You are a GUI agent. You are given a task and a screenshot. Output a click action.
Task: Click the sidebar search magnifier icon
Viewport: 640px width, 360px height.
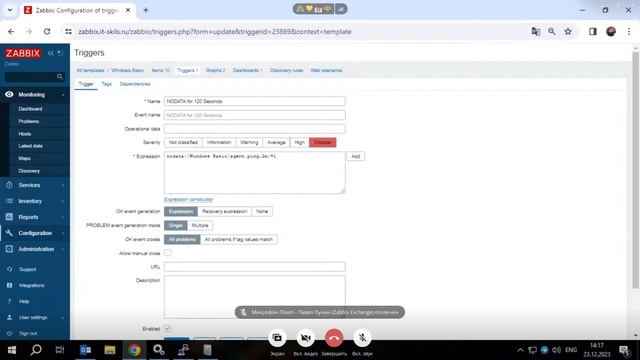tap(60, 76)
